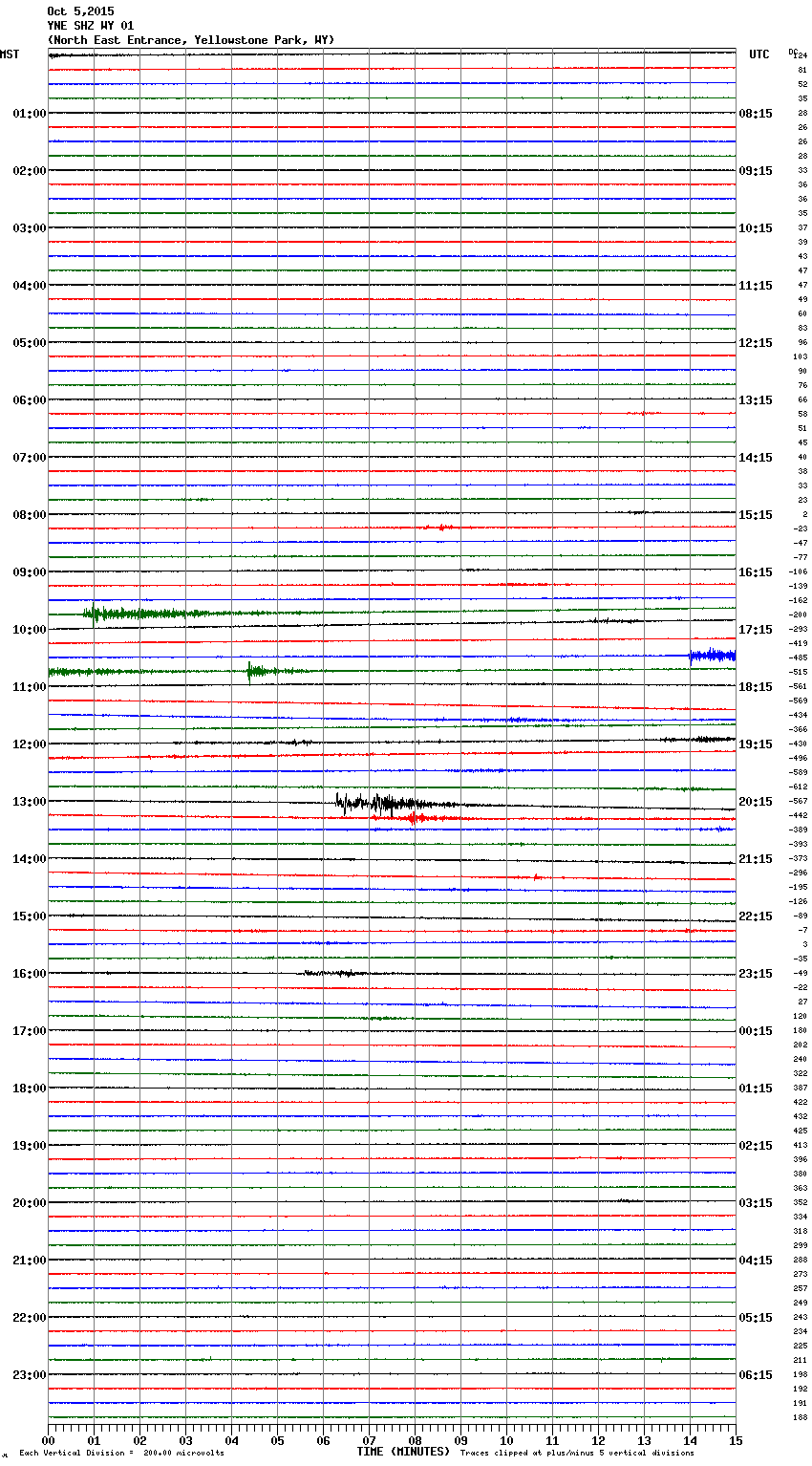This screenshot has width=812, height=1466.
Task: Click the 11:15 UTC row label
Action: coord(756,286)
